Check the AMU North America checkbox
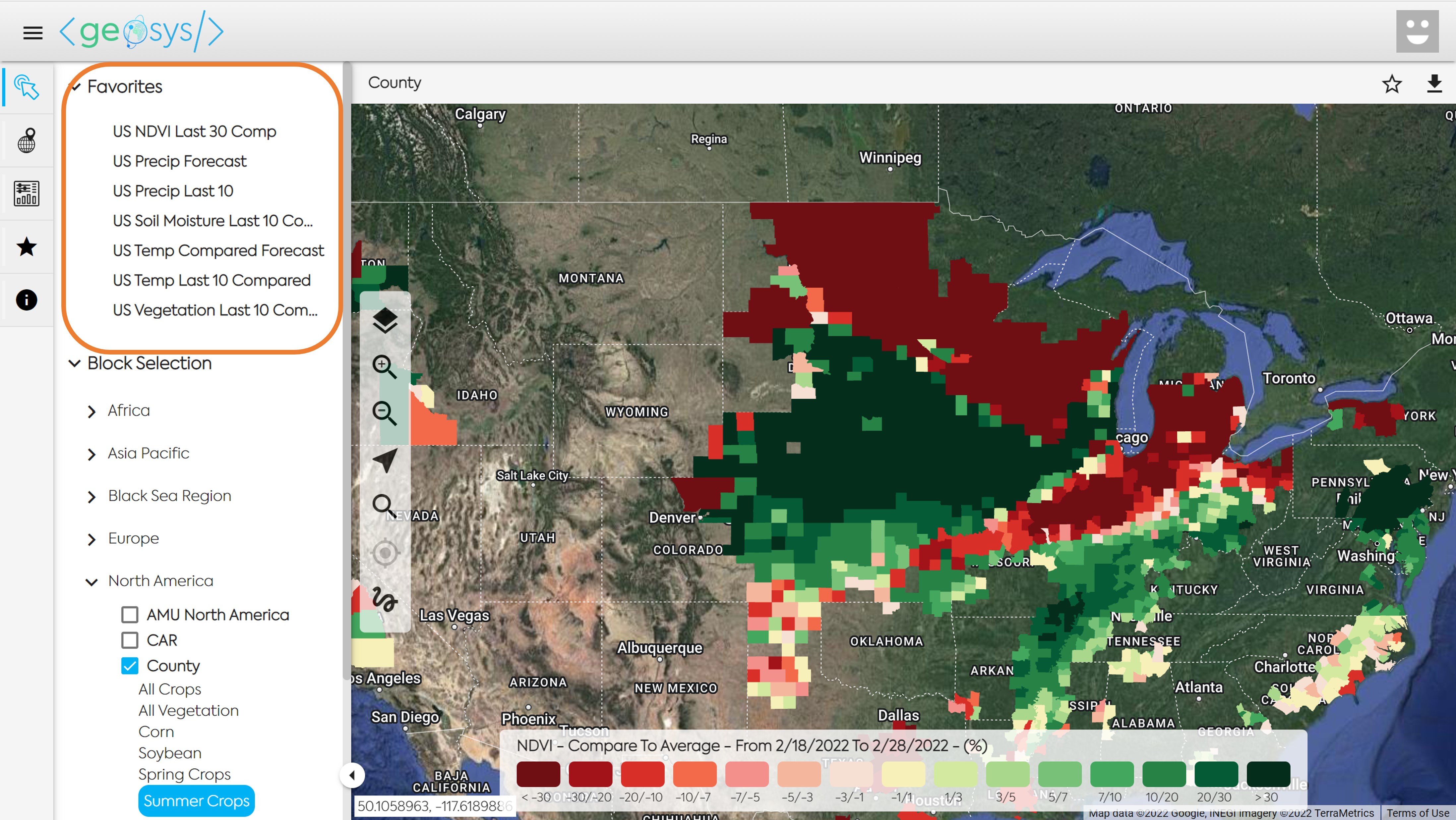The height and width of the screenshot is (820, 1456). coord(130,615)
